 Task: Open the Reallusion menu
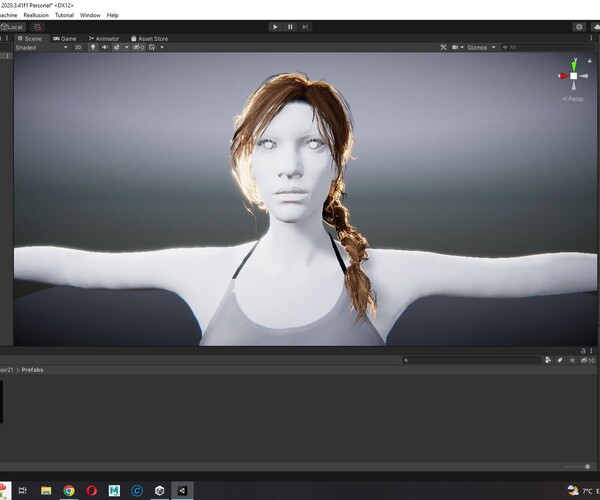[36, 15]
